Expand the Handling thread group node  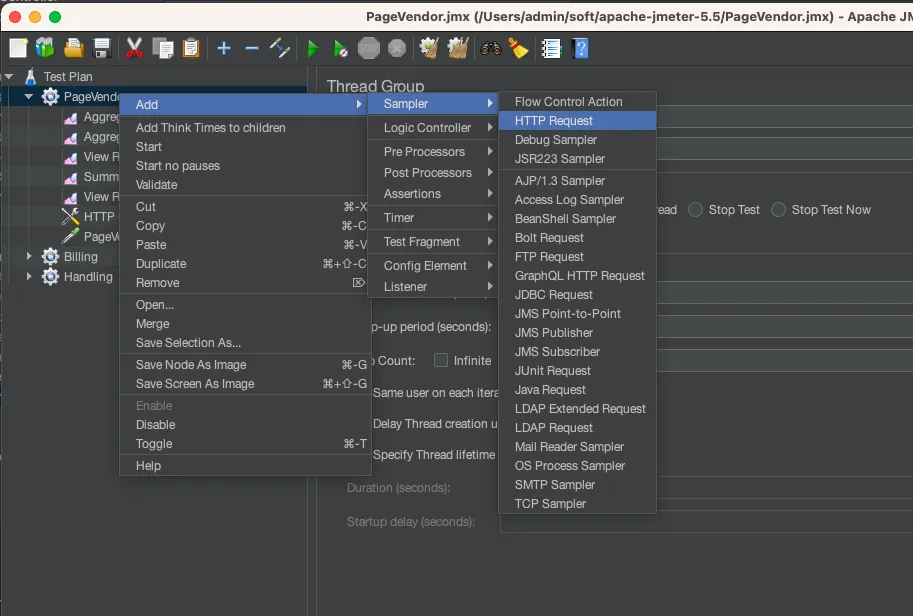pos(29,277)
